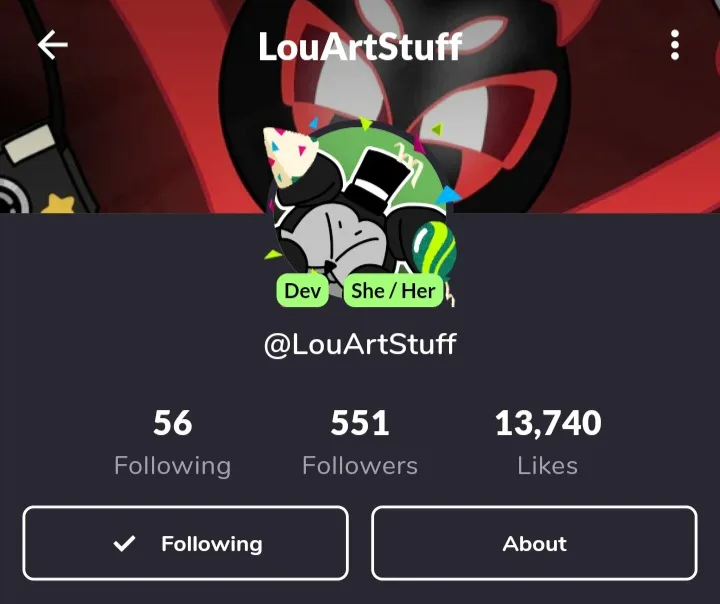View the 551 followers count
The image size is (720, 604).
(360, 423)
